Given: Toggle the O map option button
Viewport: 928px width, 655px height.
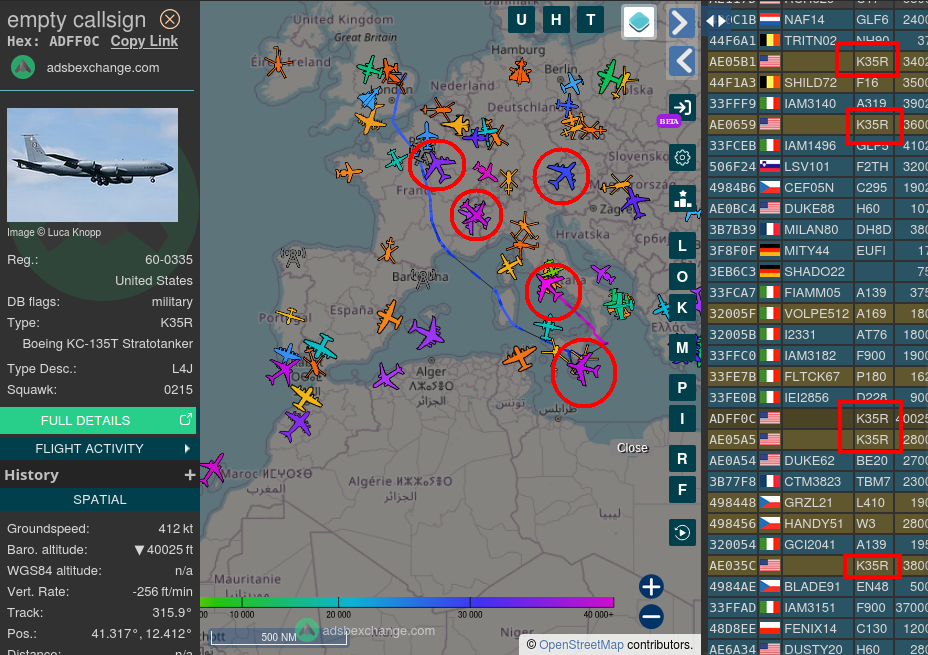Looking at the screenshot, I should pos(682,277).
